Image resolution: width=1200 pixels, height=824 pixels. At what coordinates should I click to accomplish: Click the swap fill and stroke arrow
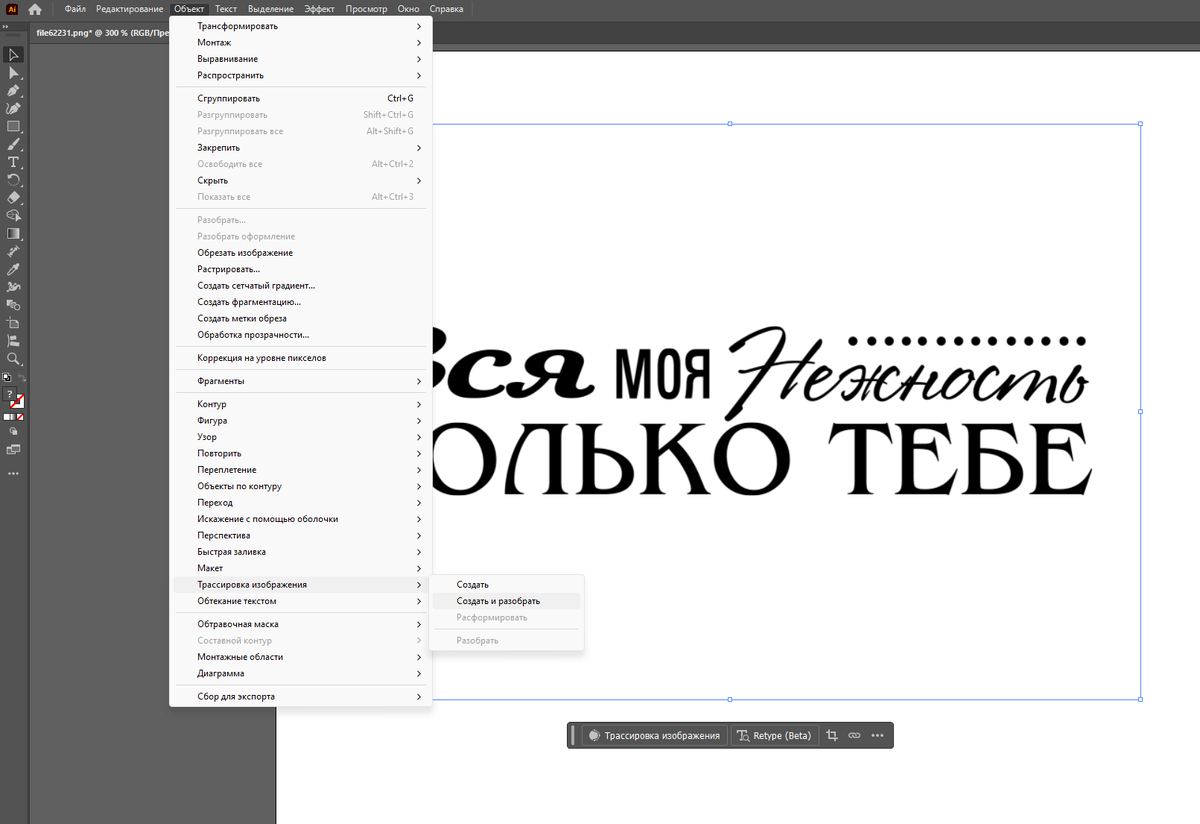tap(21, 378)
